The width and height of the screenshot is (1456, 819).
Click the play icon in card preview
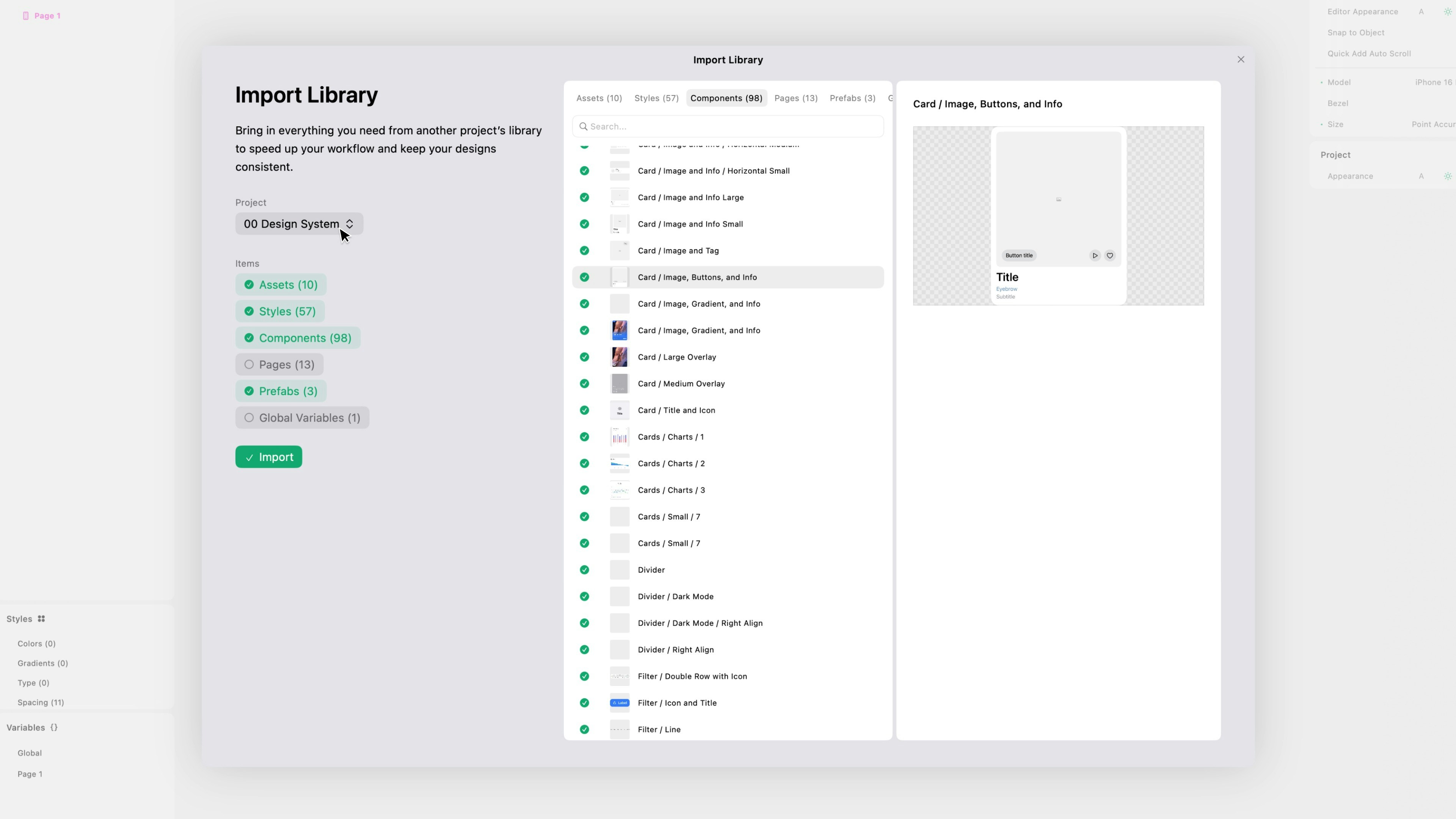[1095, 256]
